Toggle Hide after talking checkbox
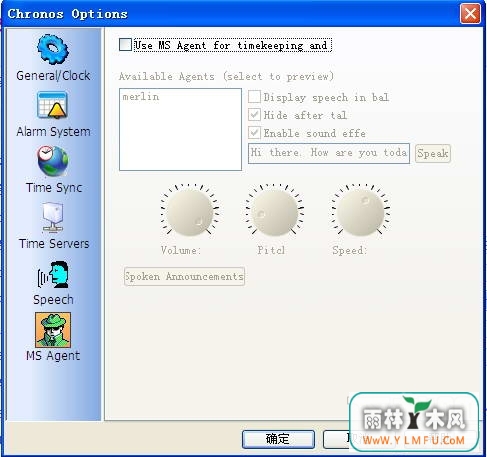The height and width of the screenshot is (457, 487). coord(254,115)
